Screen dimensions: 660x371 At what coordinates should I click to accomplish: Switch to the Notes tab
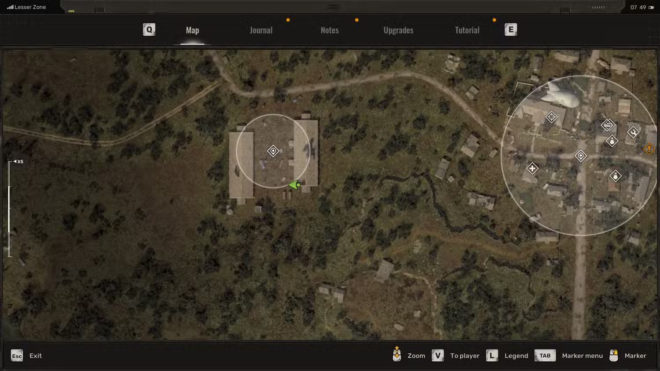[330, 30]
